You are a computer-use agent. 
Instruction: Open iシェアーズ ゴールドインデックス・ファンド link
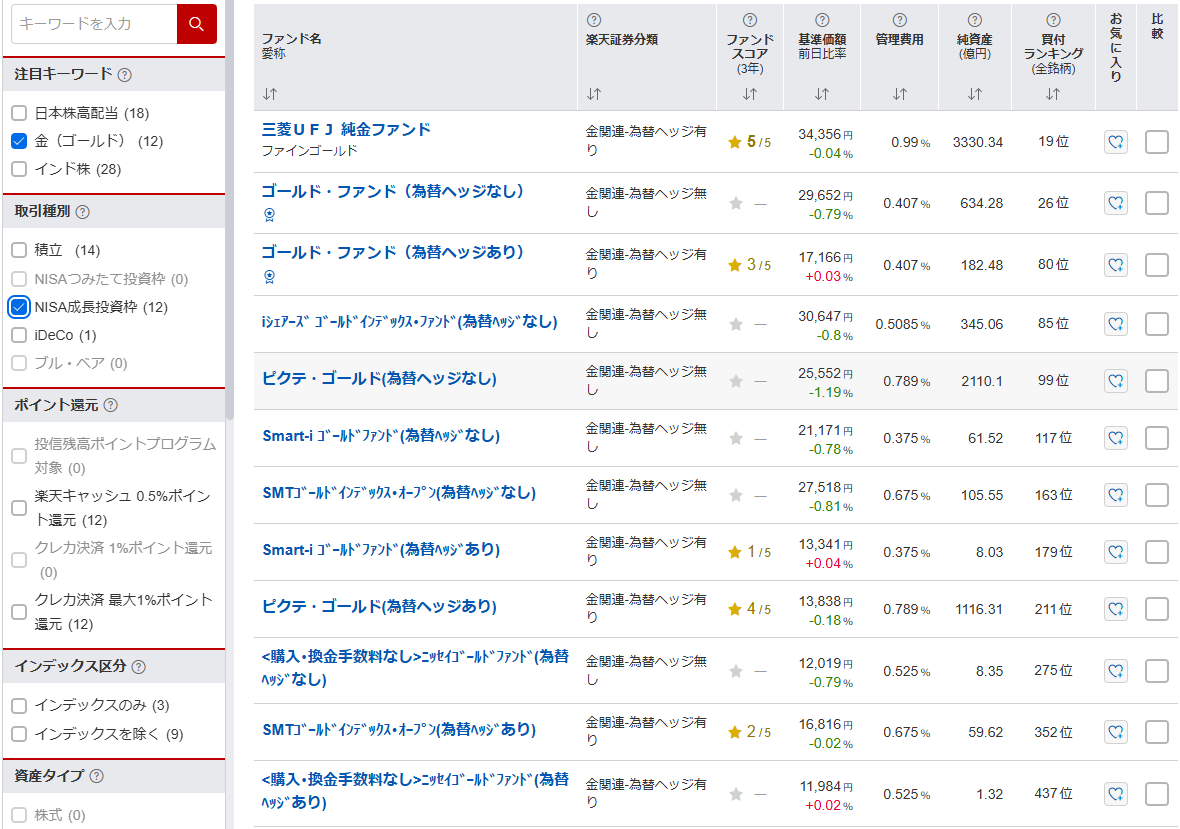pyautogui.click(x=409, y=322)
